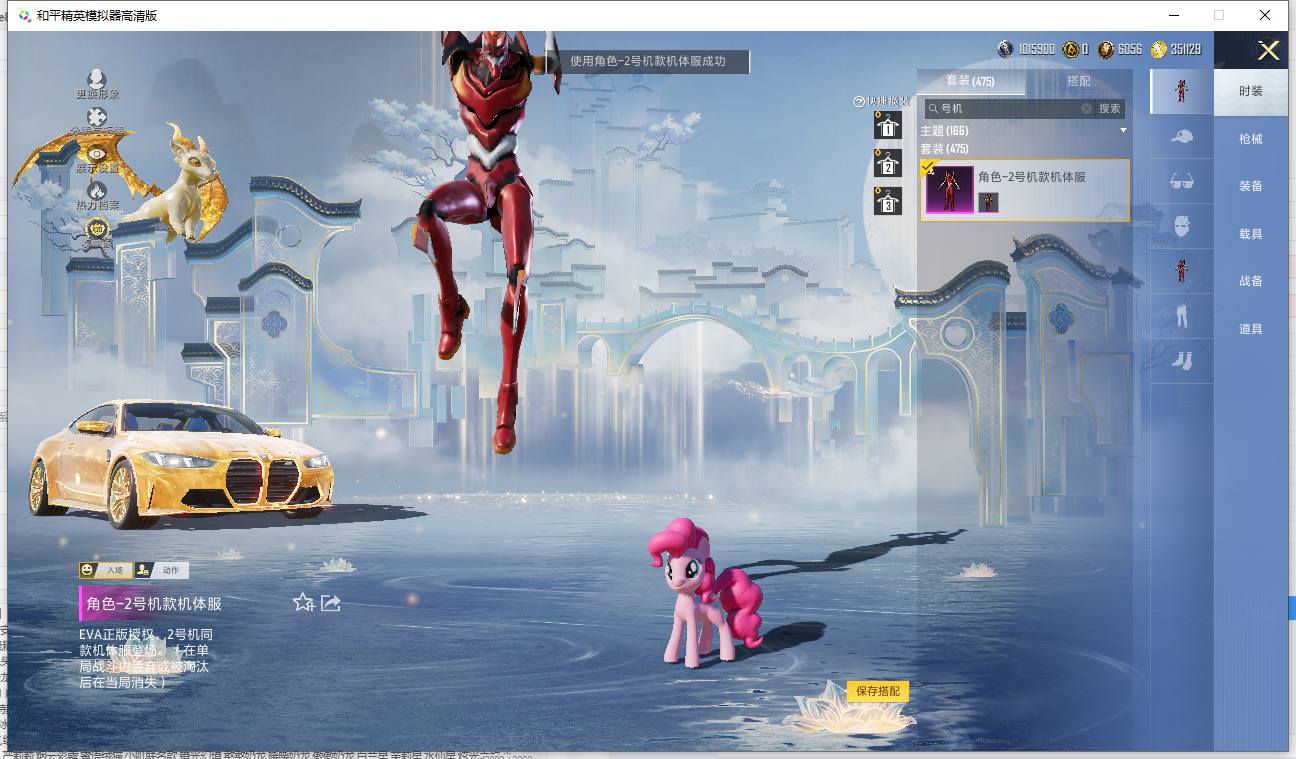
Task: Open the cap headwear category
Action: (1182, 136)
